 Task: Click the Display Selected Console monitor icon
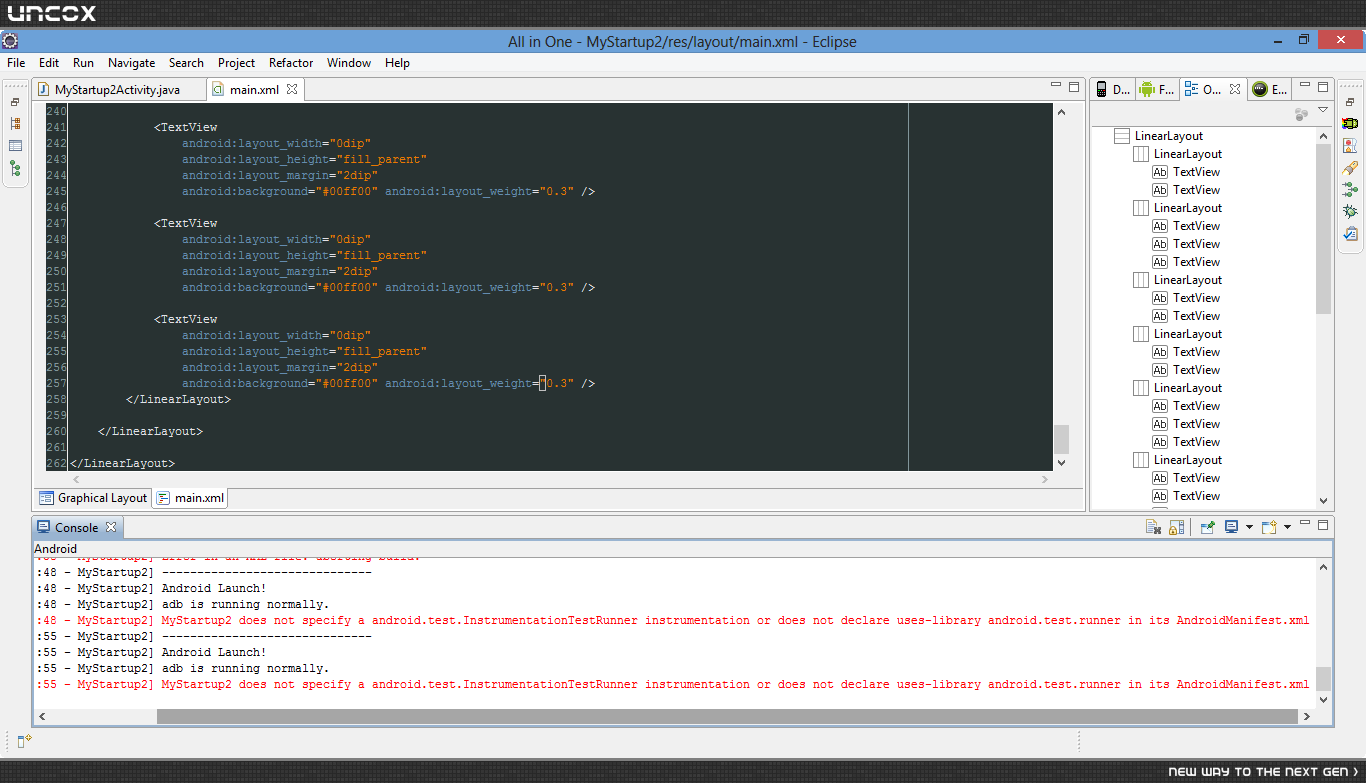[x=1232, y=527]
